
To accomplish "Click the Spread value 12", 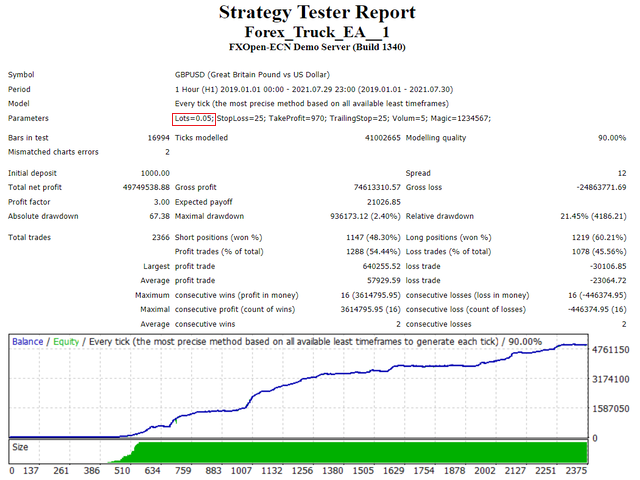I will 622,173.
